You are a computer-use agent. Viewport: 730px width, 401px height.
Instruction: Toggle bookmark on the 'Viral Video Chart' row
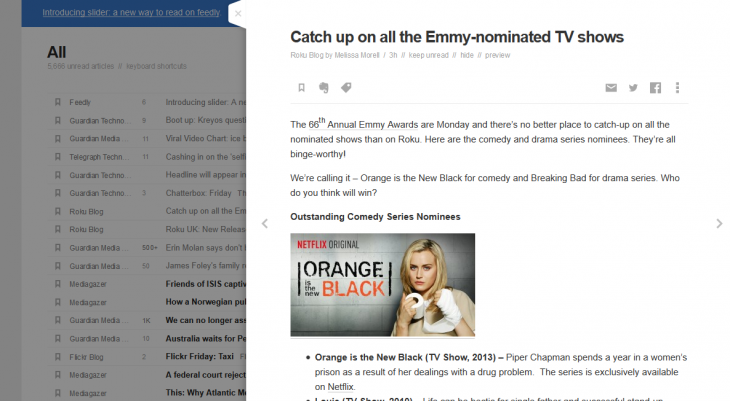(x=58, y=138)
